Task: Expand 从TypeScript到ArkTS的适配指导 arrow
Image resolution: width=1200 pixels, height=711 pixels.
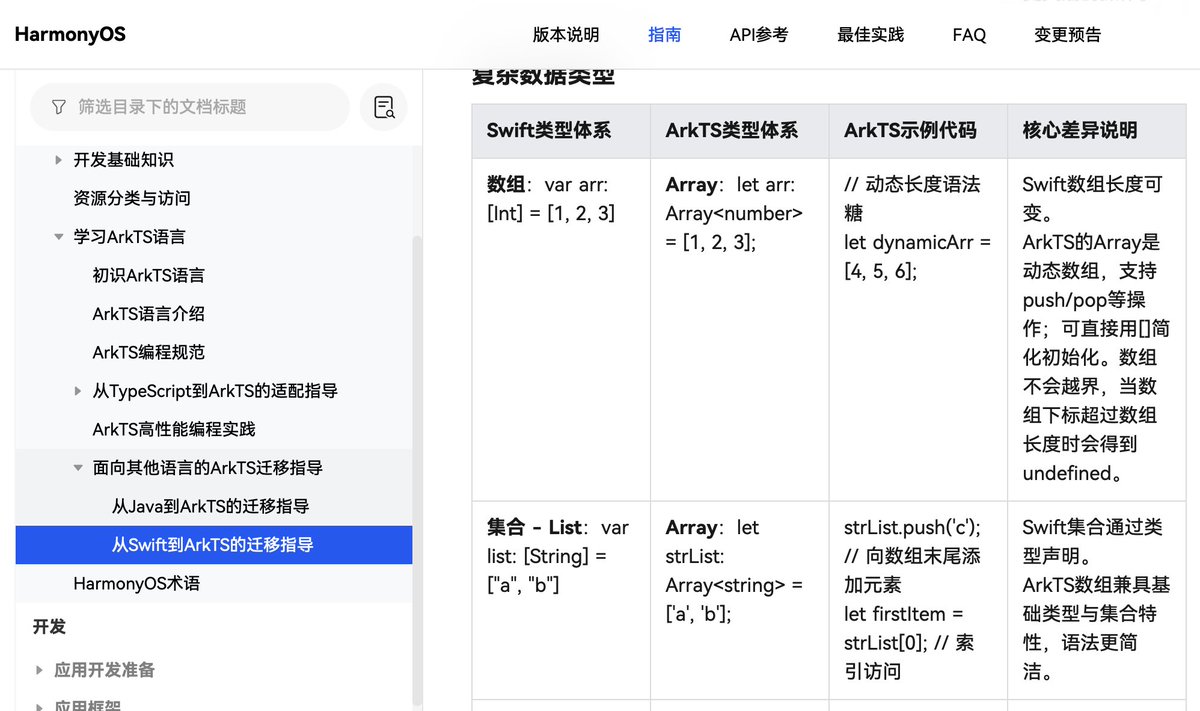Action: (78, 391)
